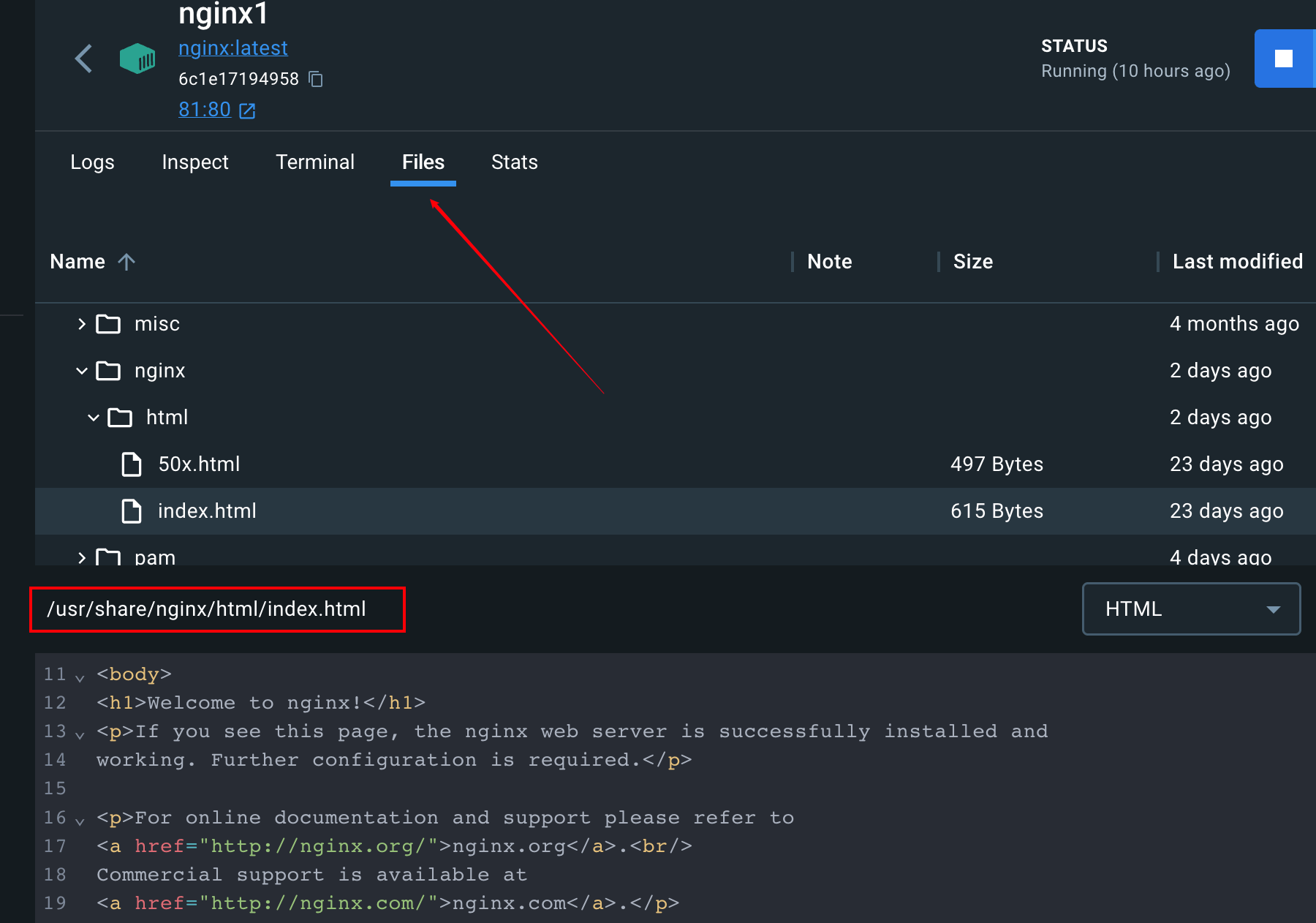Toggle sort direction on the Name column
This screenshot has height=923, width=1316.
[126, 261]
